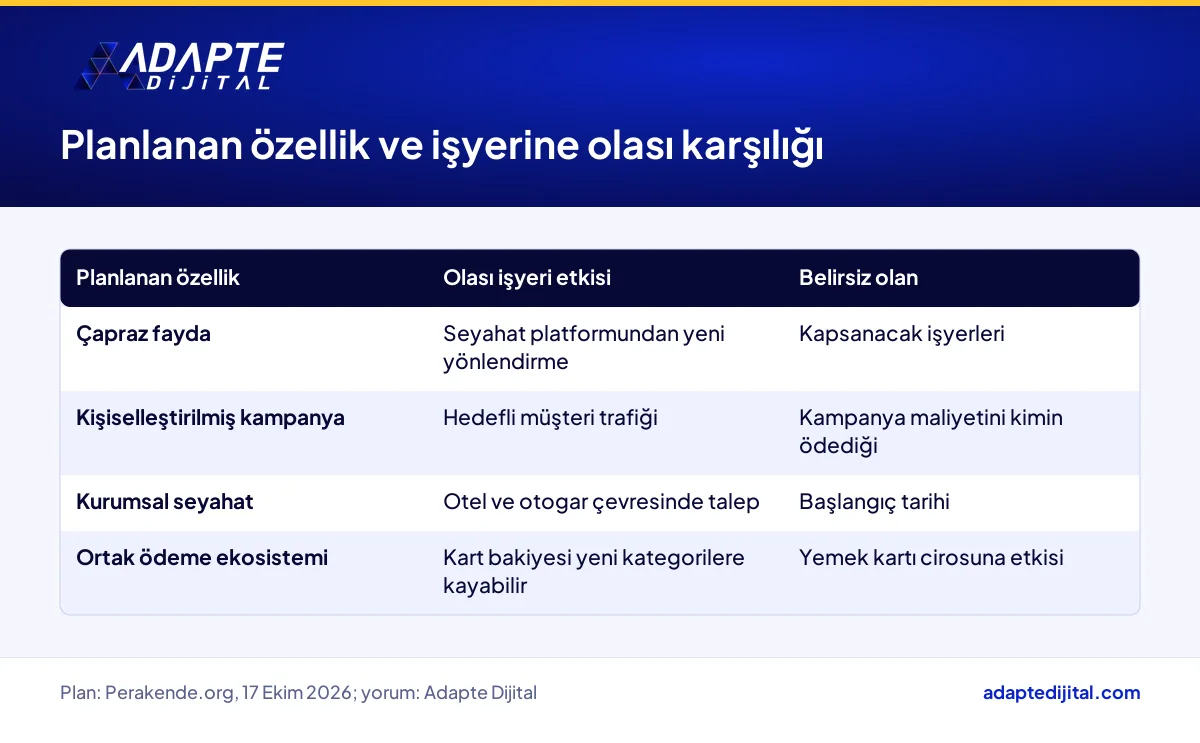
Task: Click the source note 'Plan: Perakende.org, 17 Ekim 2026'
Action: [207, 692]
